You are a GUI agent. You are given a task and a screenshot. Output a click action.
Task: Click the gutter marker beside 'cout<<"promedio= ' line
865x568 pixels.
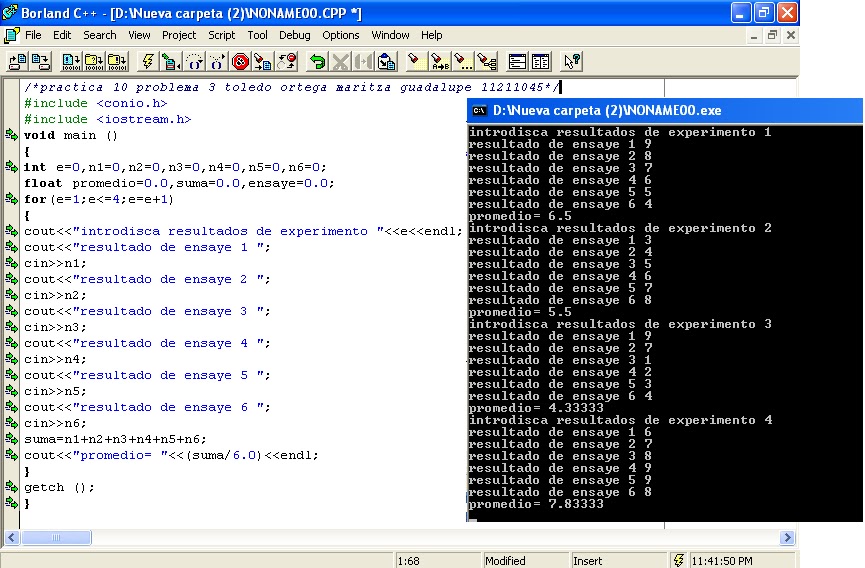pyautogui.click(x=11, y=454)
